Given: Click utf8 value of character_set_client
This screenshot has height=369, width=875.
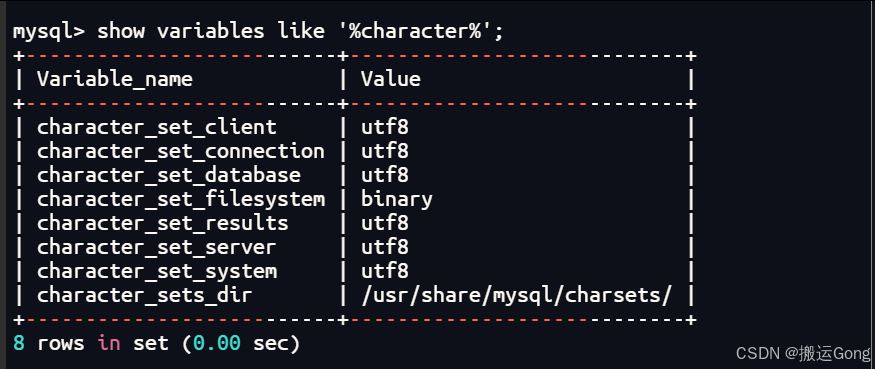Looking at the screenshot, I should [385, 127].
